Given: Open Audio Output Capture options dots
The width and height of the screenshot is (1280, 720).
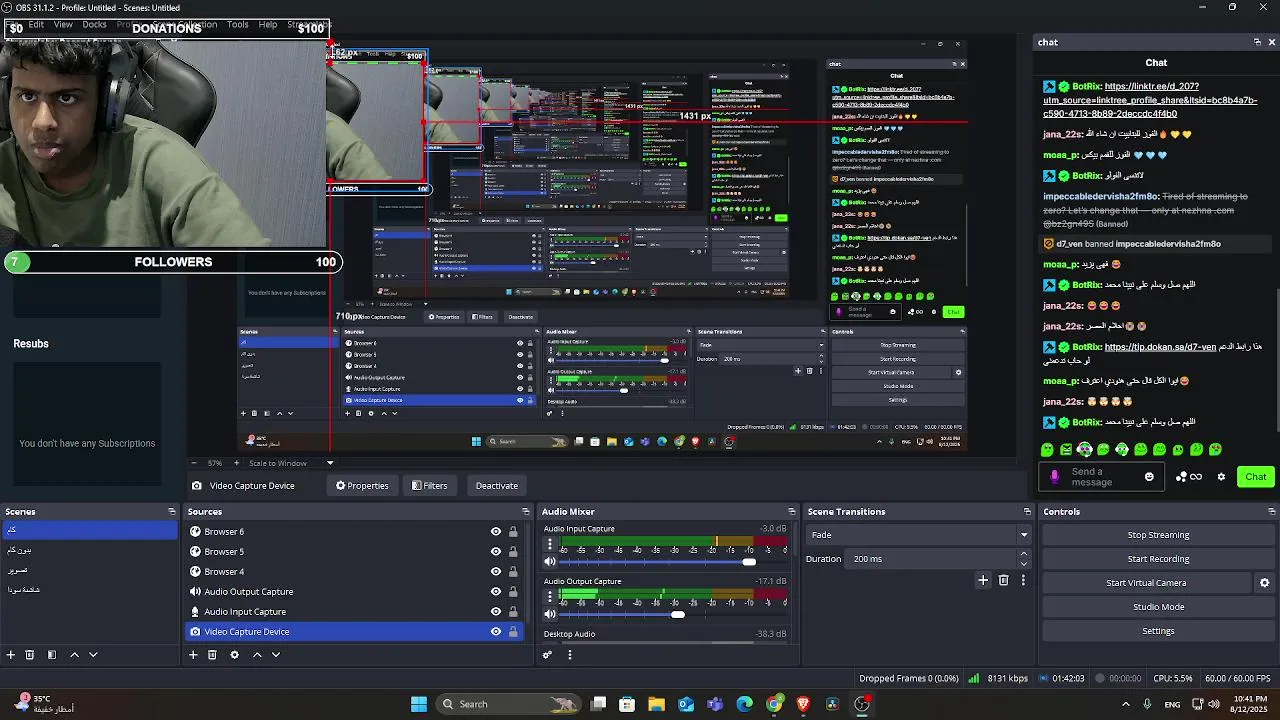Looking at the screenshot, I should (549, 597).
